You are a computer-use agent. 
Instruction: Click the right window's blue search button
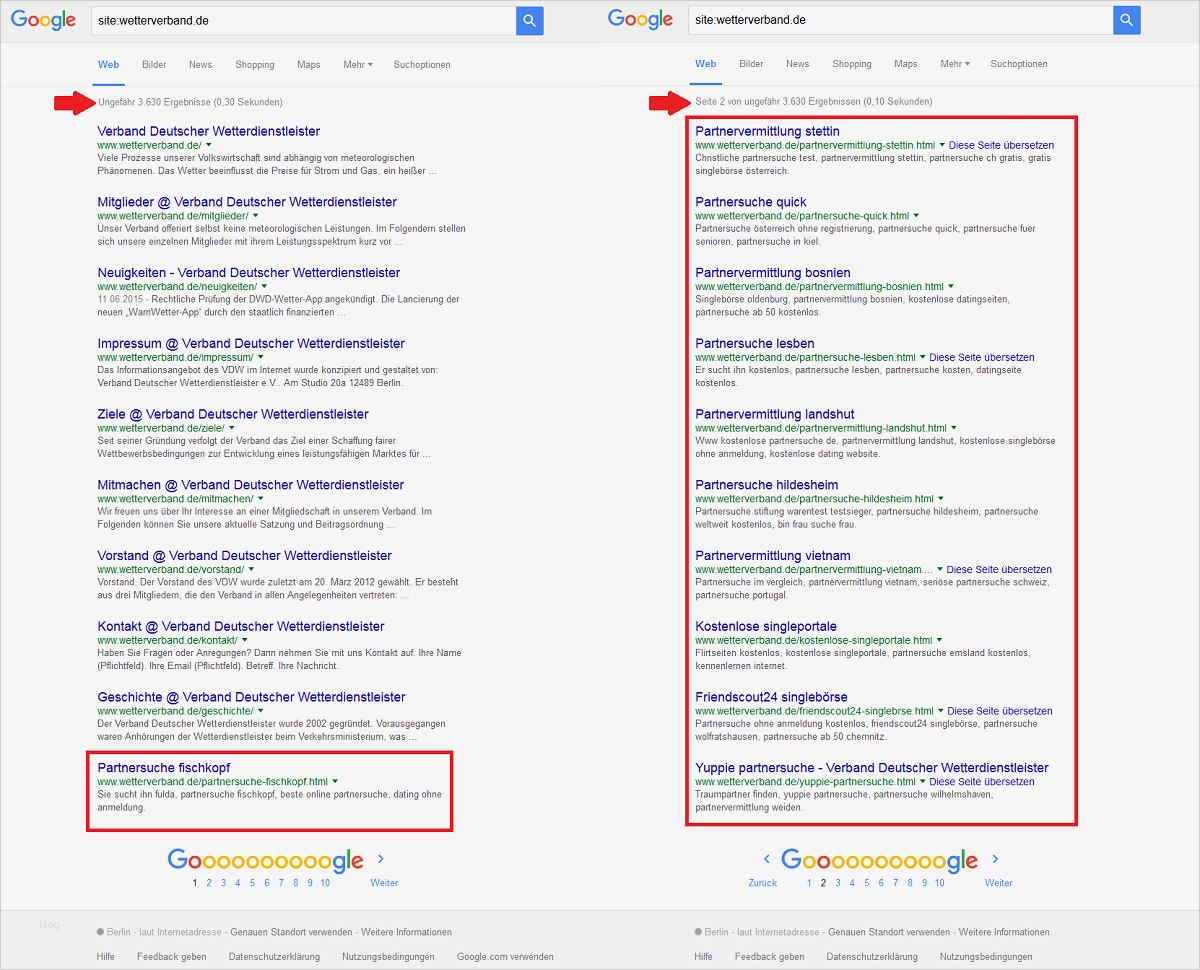pyautogui.click(x=1127, y=20)
